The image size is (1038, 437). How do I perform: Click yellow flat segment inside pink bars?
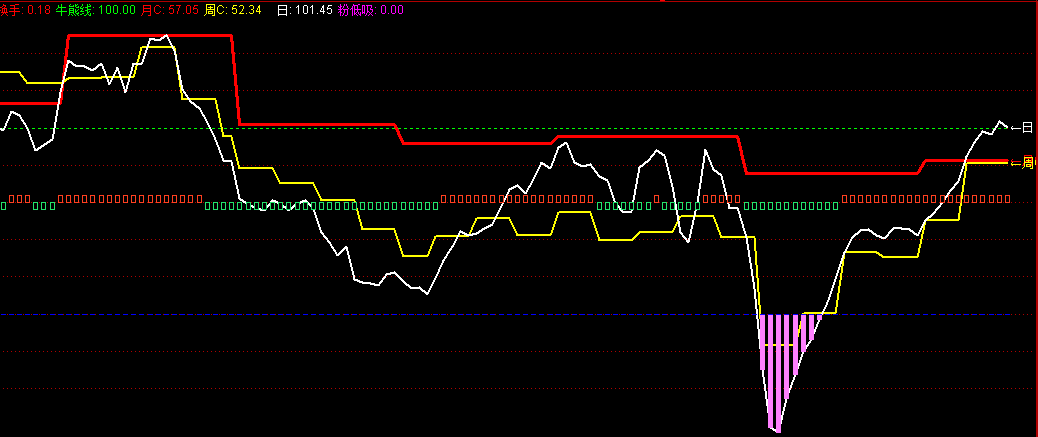pyautogui.click(x=778, y=345)
